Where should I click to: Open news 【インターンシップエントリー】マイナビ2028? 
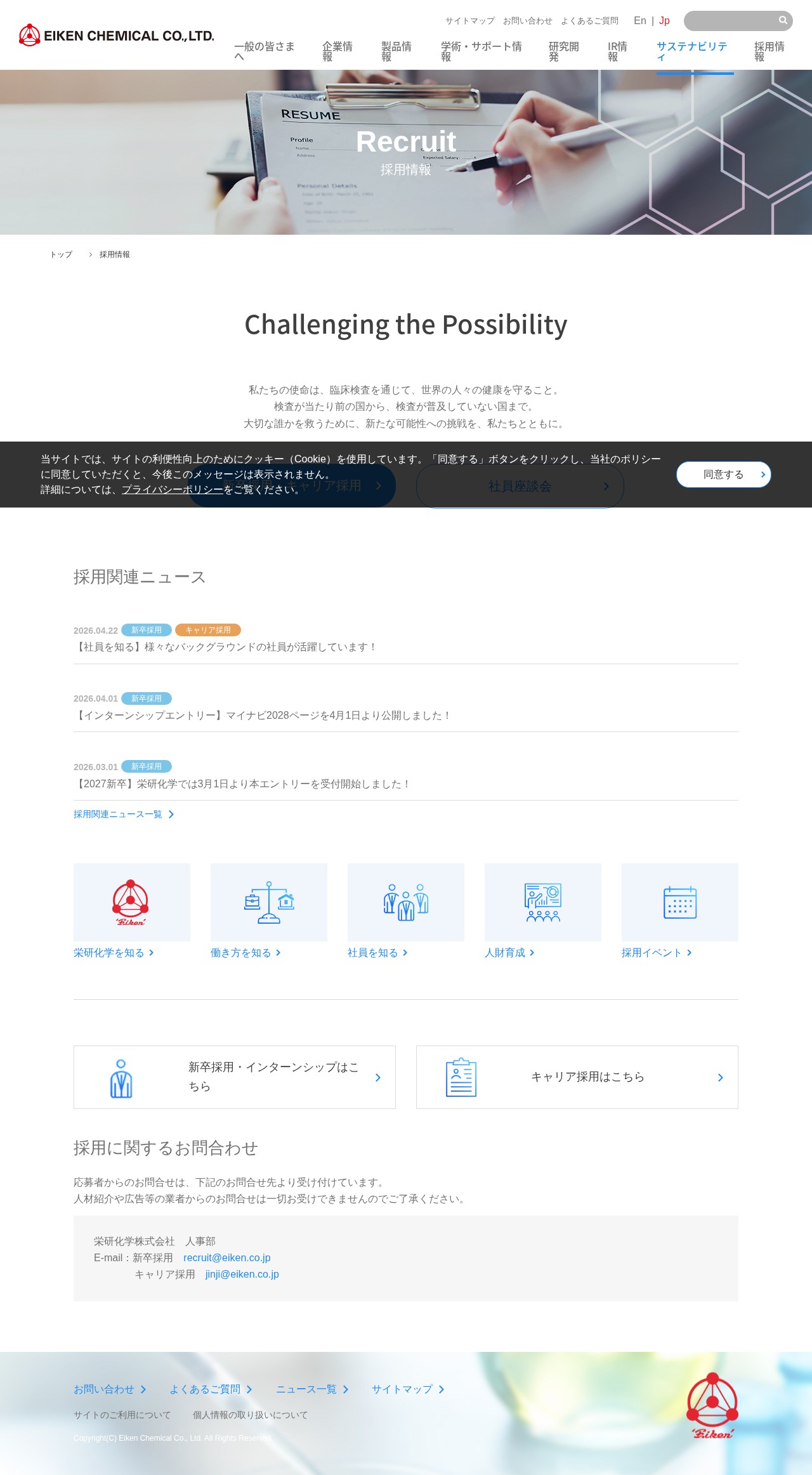263,716
